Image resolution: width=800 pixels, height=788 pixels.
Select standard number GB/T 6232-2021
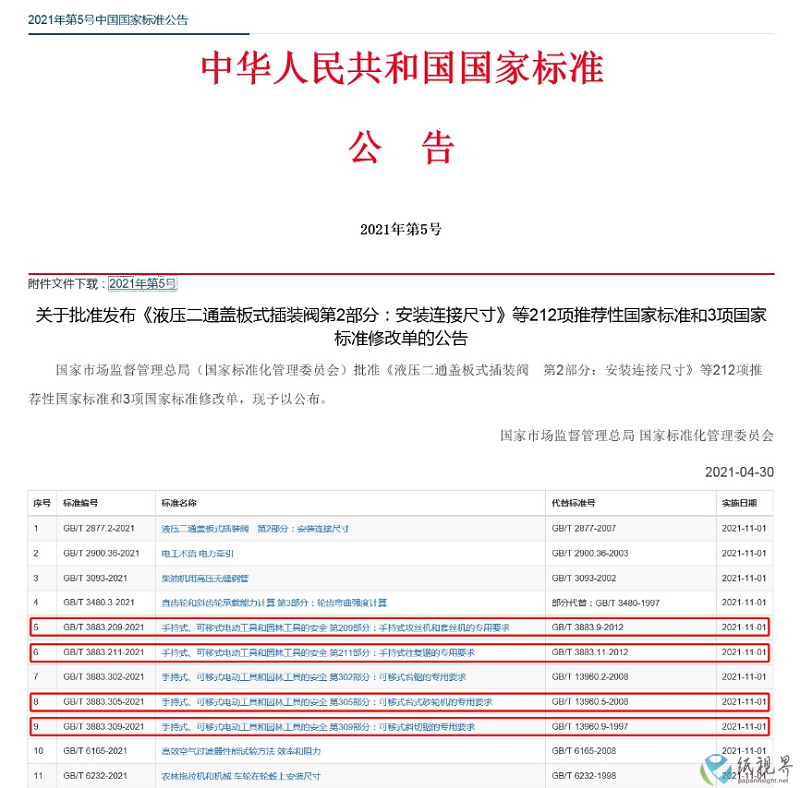click(x=95, y=776)
